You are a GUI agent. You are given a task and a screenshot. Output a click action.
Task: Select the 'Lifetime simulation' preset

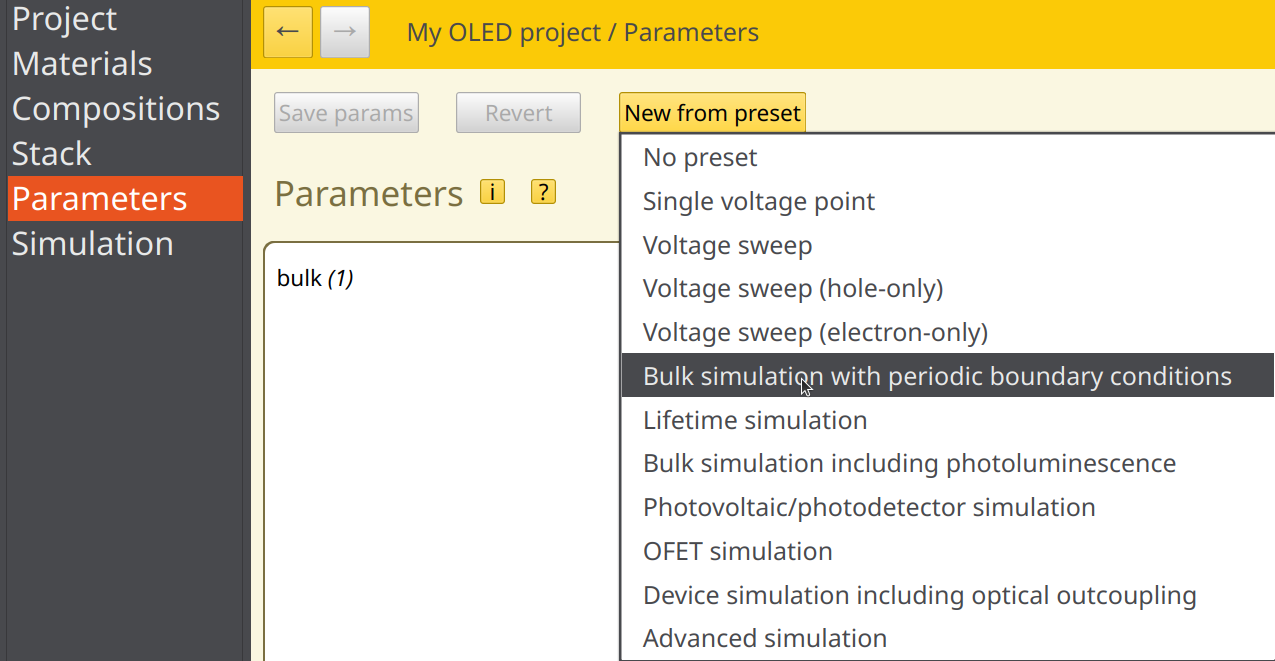(x=754, y=421)
